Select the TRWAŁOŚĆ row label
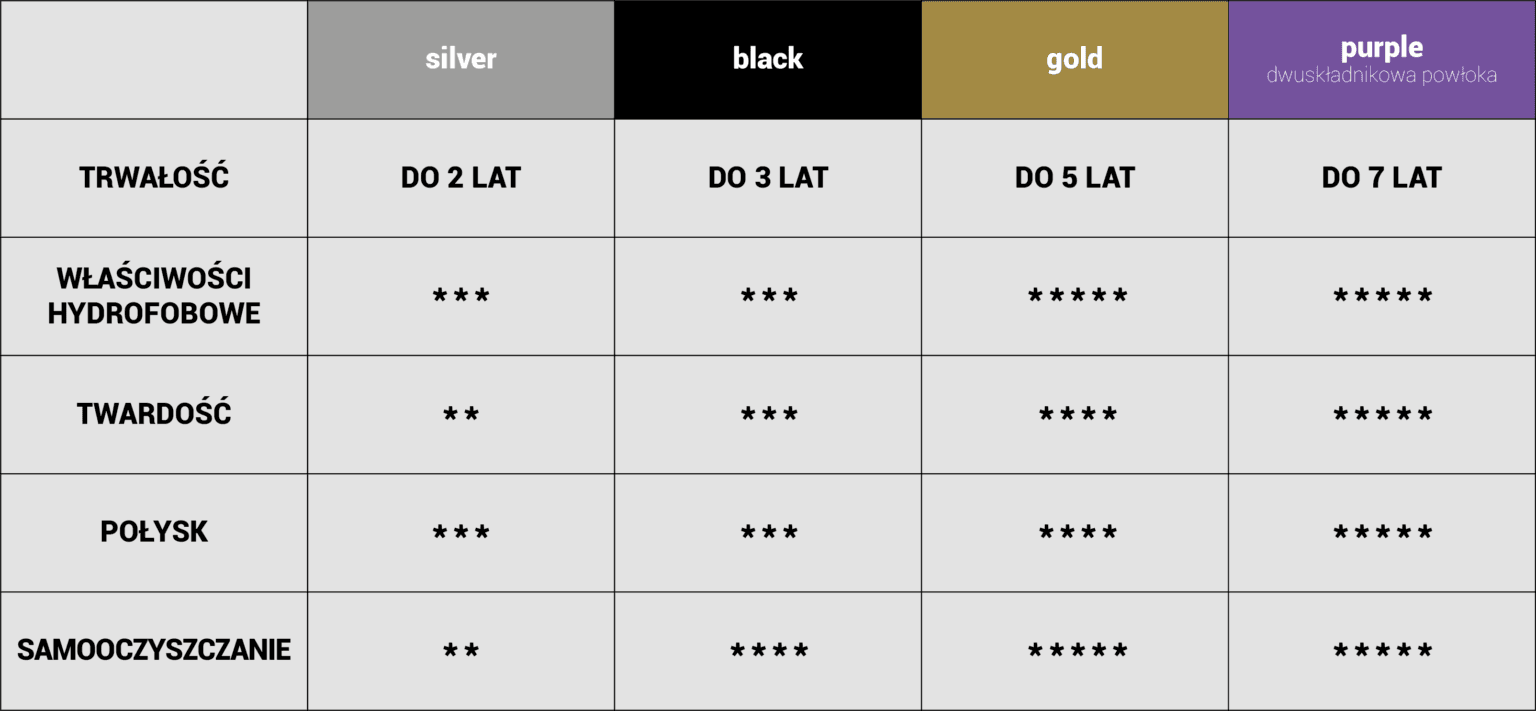The image size is (1536, 711). 154,178
